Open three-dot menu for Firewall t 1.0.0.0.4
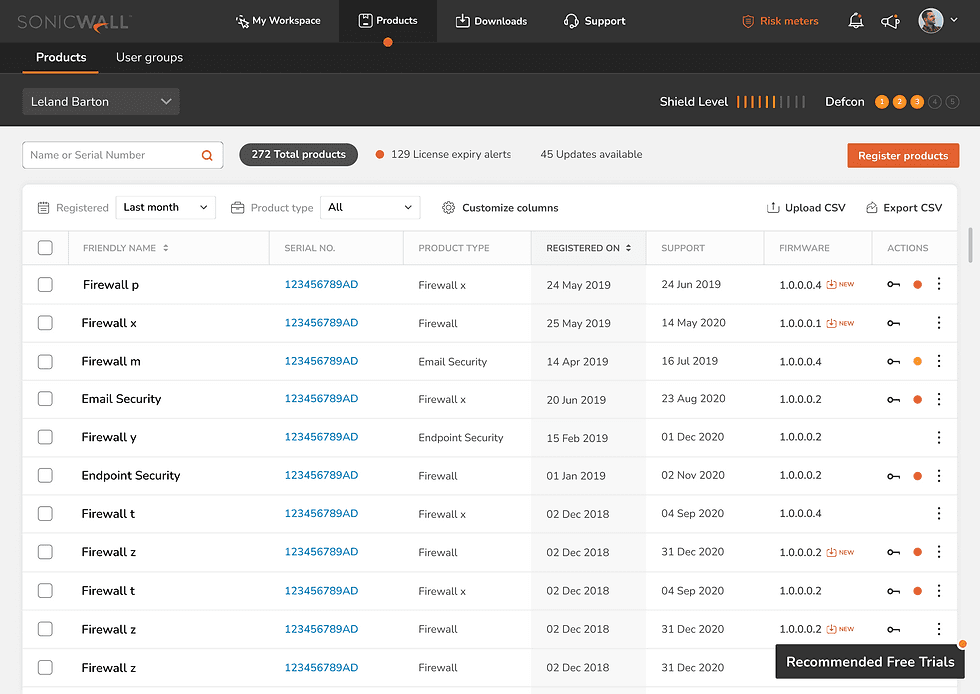Screen dimensions: 980x694 [939, 513]
